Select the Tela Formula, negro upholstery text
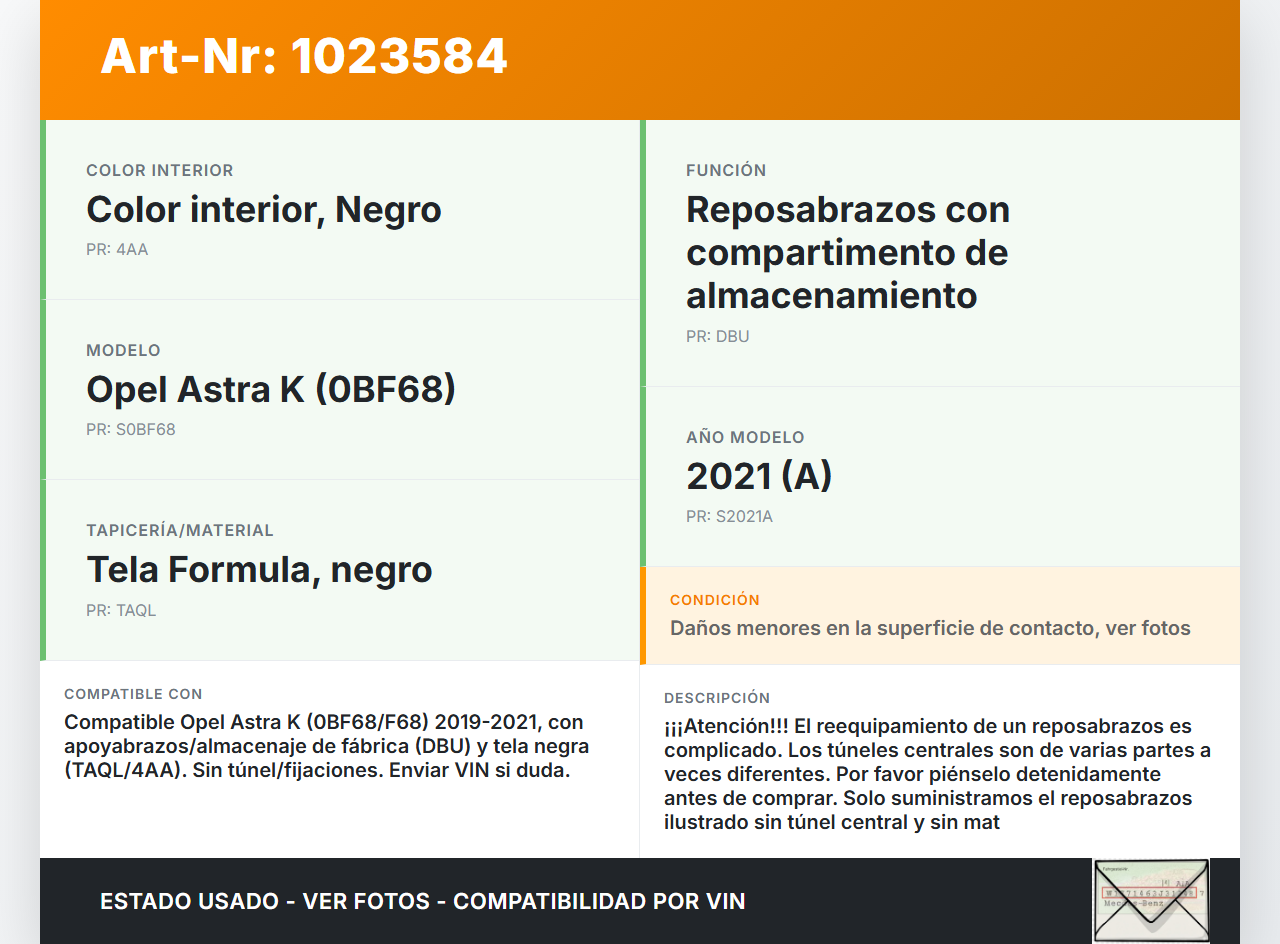 259,570
